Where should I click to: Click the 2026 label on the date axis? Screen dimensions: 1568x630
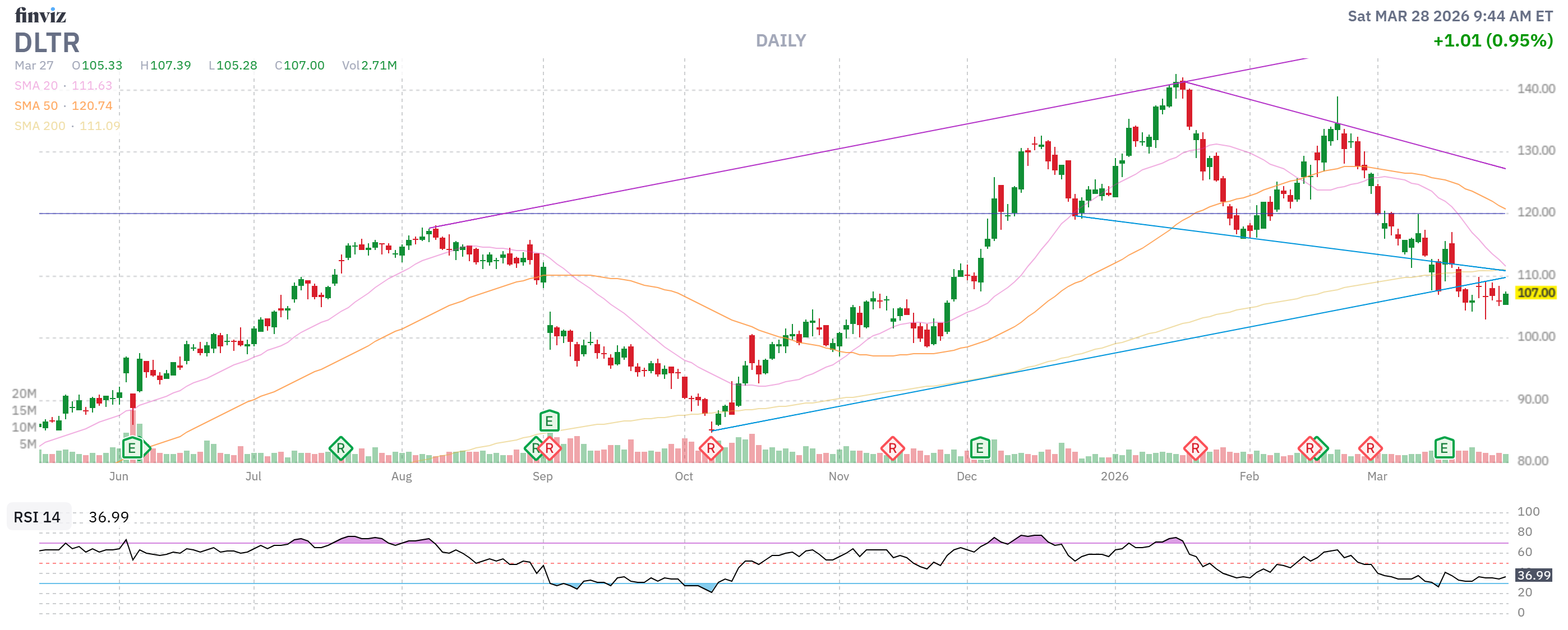point(1114,476)
